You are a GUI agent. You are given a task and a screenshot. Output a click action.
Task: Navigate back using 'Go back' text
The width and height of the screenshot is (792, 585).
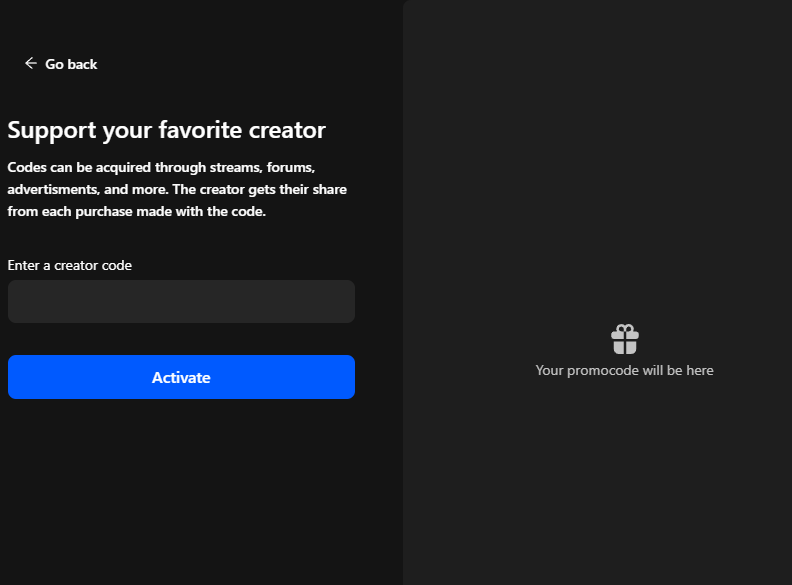coord(71,64)
